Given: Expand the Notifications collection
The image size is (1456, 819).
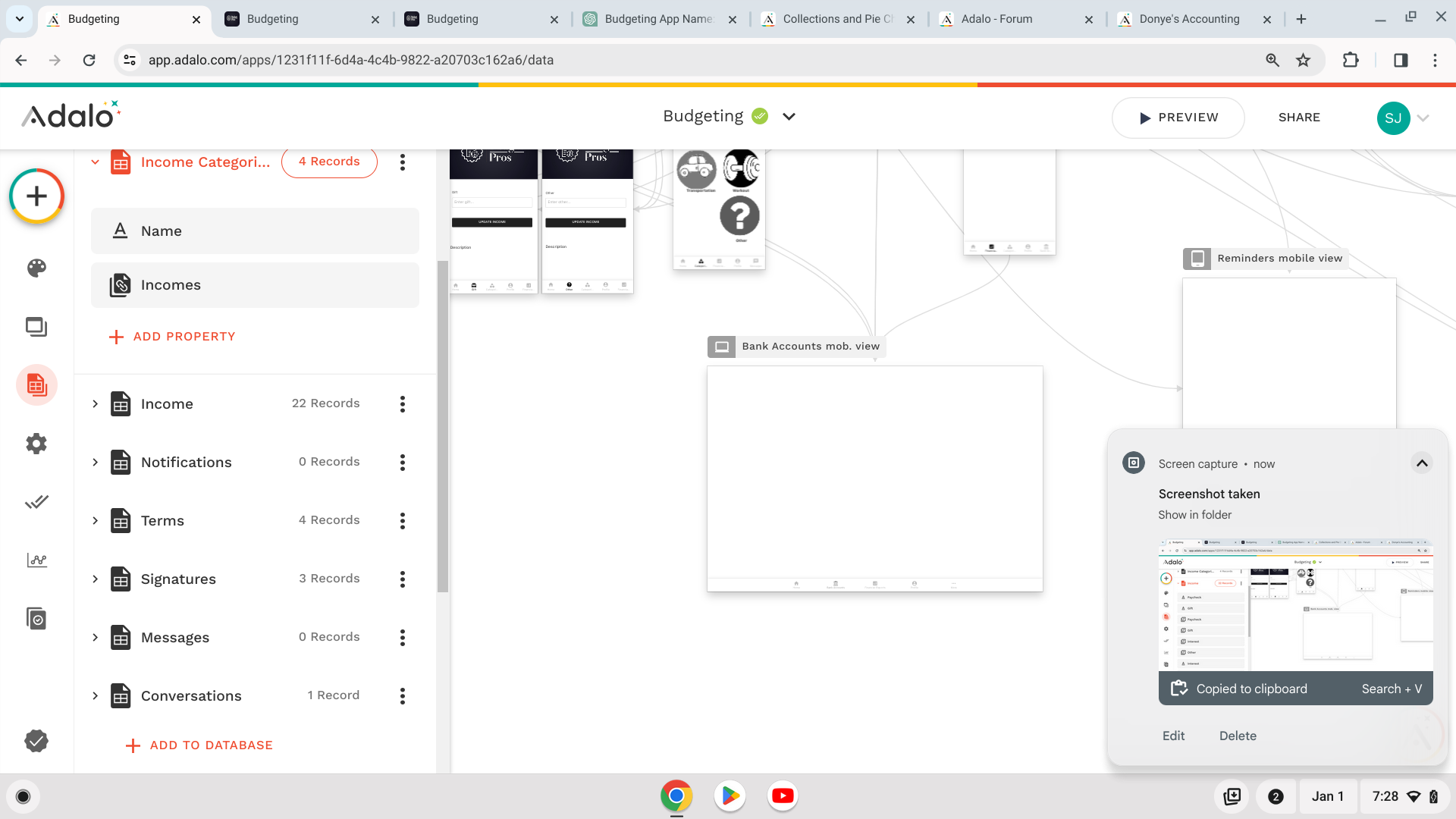Looking at the screenshot, I should pyautogui.click(x=95, y=463).
